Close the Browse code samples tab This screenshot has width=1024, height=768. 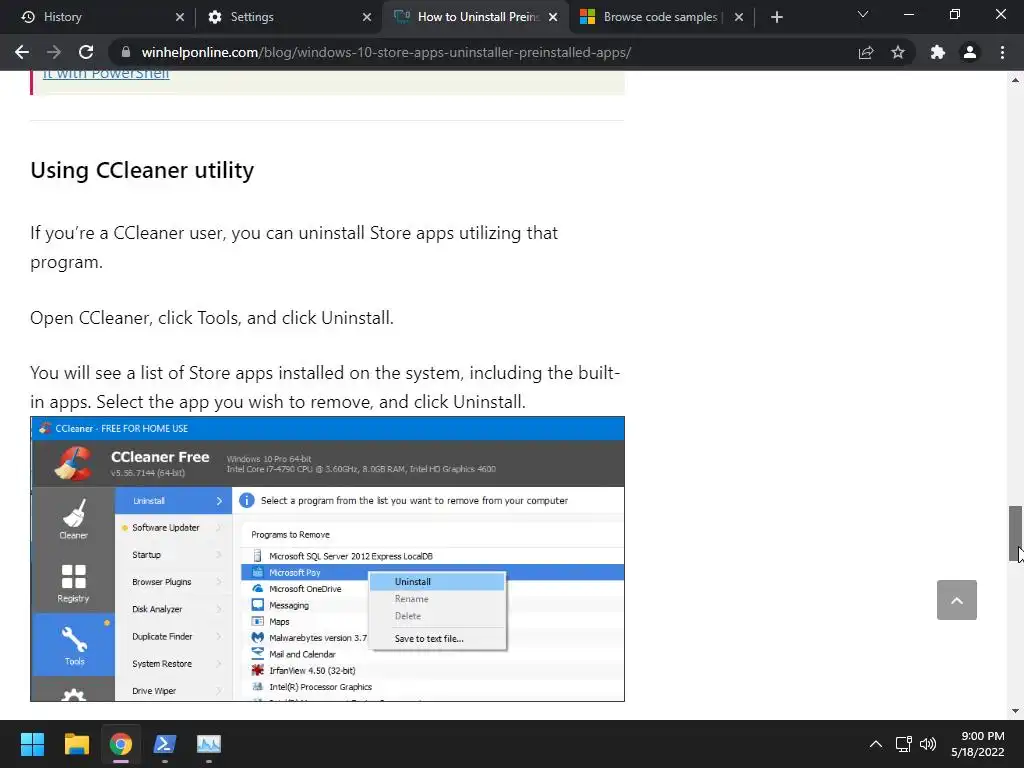click(x=739, y=17)
